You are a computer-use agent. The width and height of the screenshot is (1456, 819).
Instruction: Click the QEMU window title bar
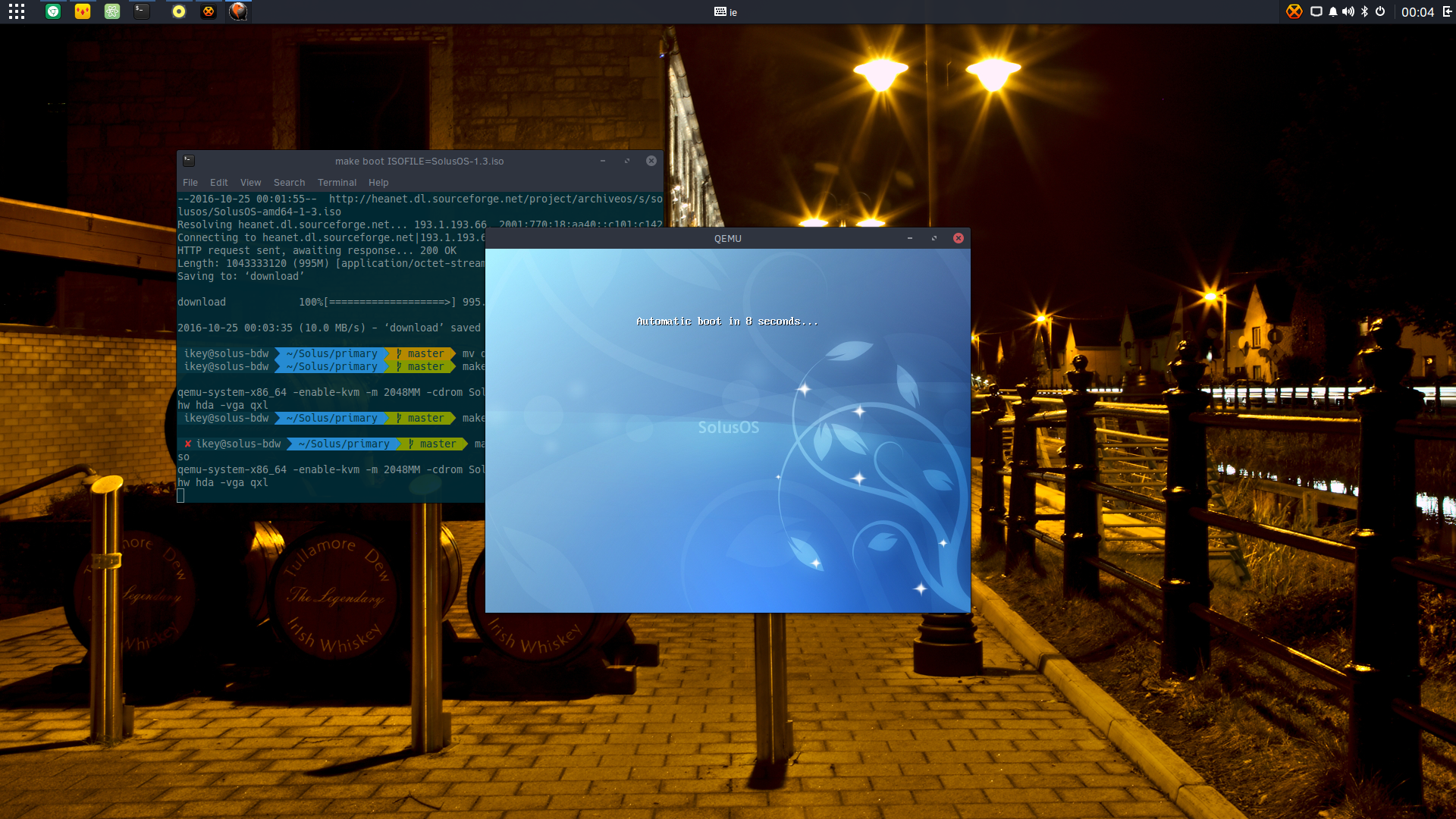click(x=728, y=238)
